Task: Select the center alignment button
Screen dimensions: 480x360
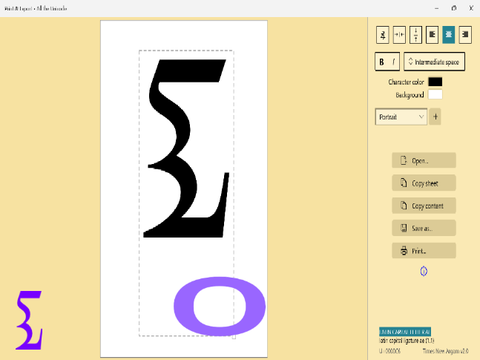Action: [449, 35]
